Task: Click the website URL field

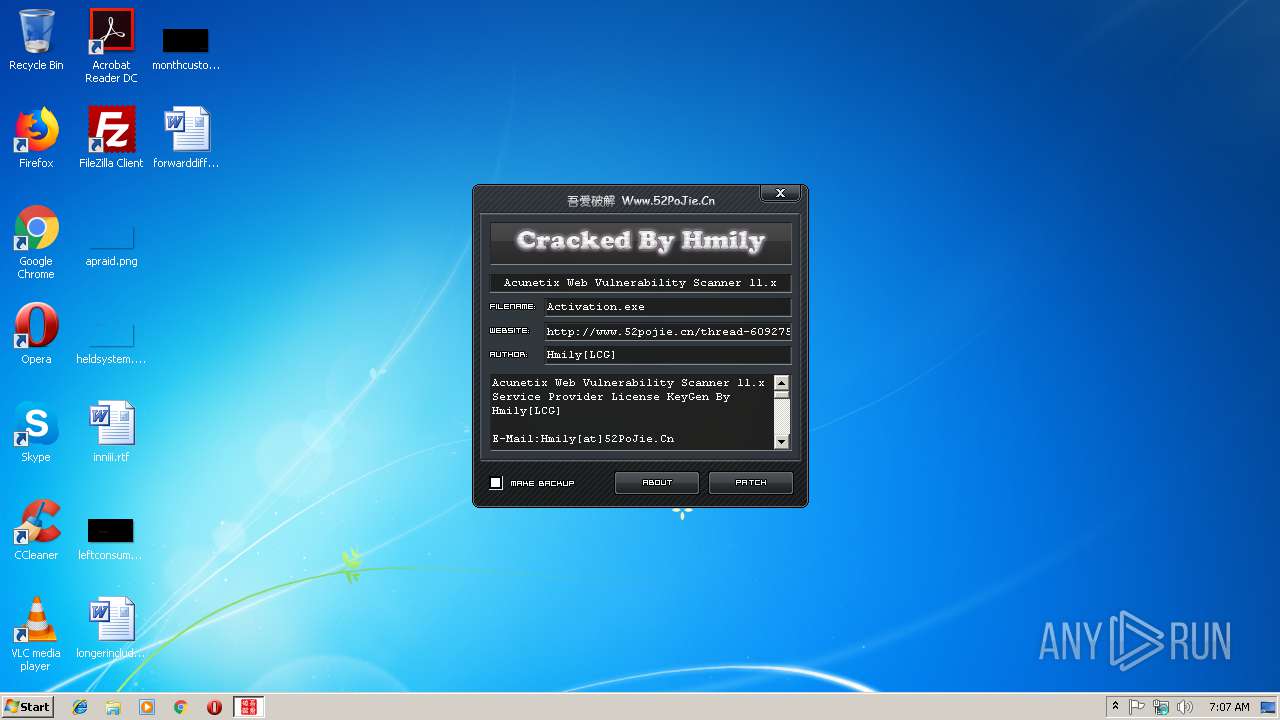Action: 667,331
